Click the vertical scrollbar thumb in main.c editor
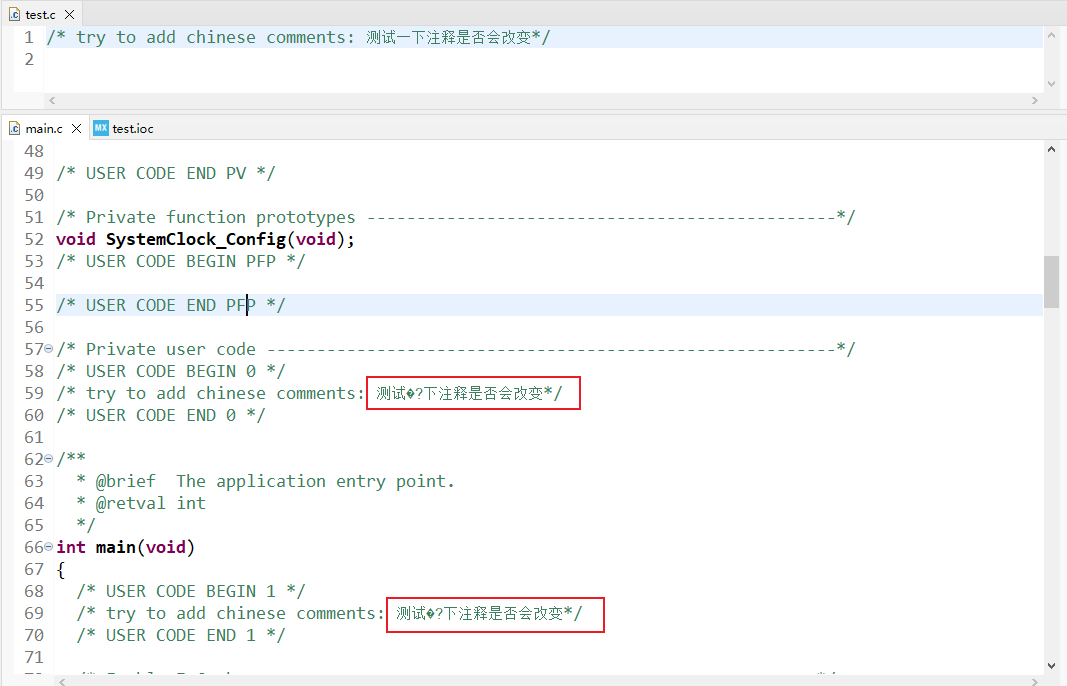Viewport: 1067px width, 686px height. (1050, 282)
